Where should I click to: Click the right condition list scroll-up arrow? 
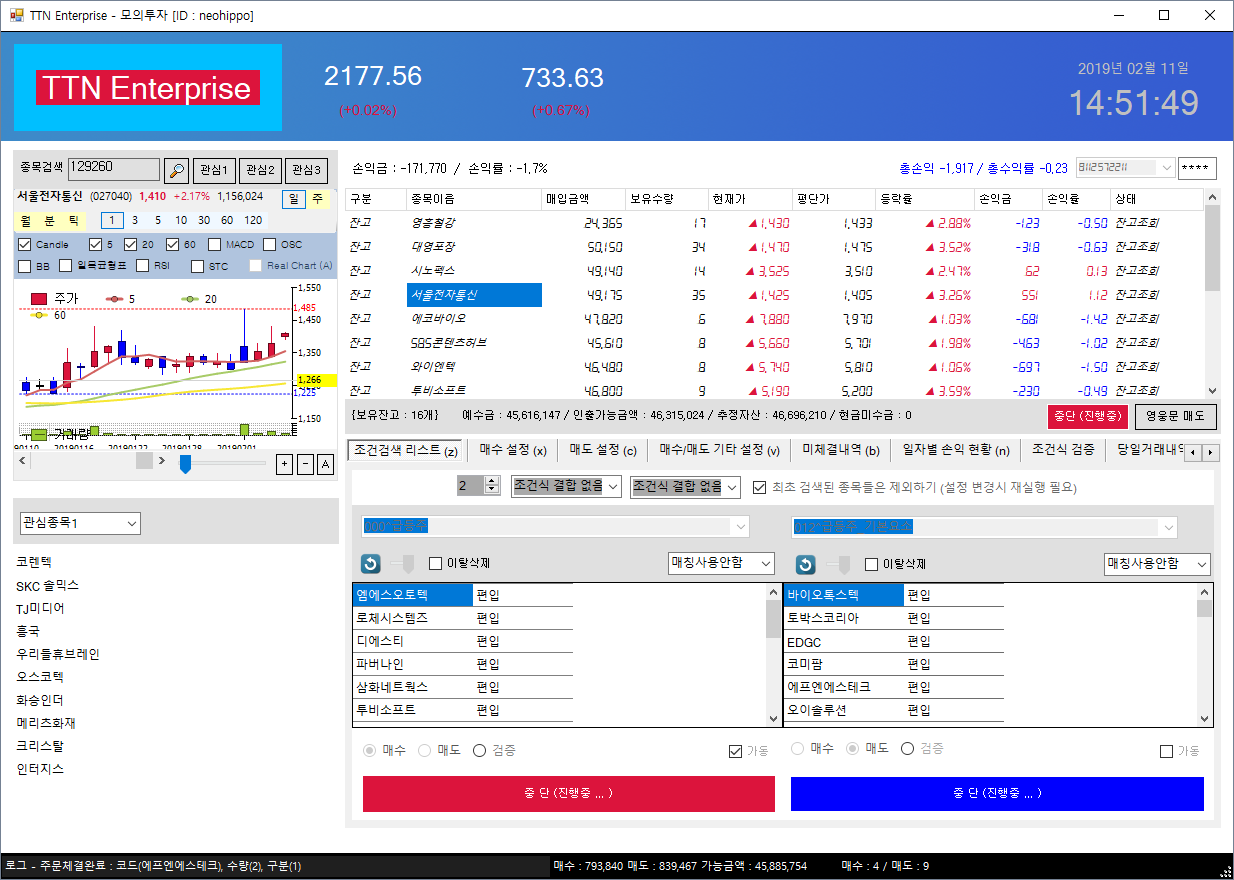(1205, 592)
